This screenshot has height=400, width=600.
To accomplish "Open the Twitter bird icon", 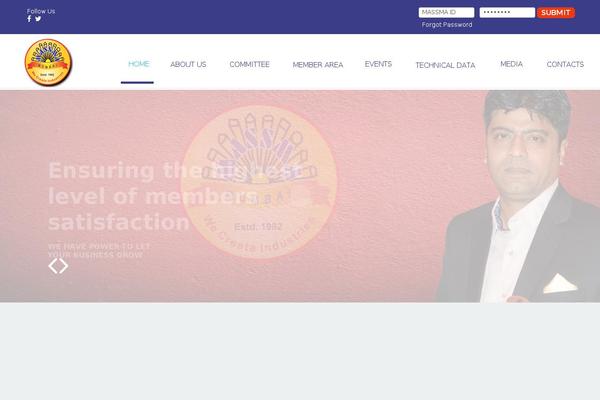I will [x=38, y=18].
